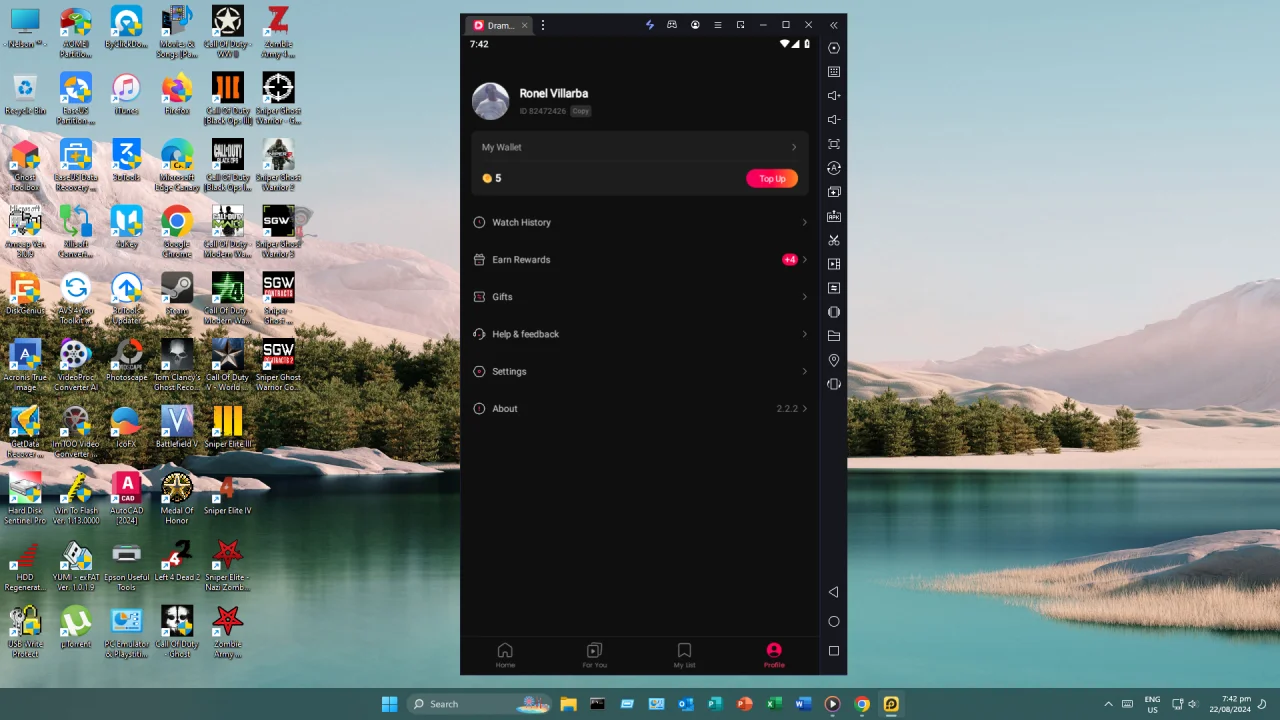The width and height of the screenshot is (1280, 720).
Task: Click the volume-down control in sidebar
Action: tap(834, 119)
